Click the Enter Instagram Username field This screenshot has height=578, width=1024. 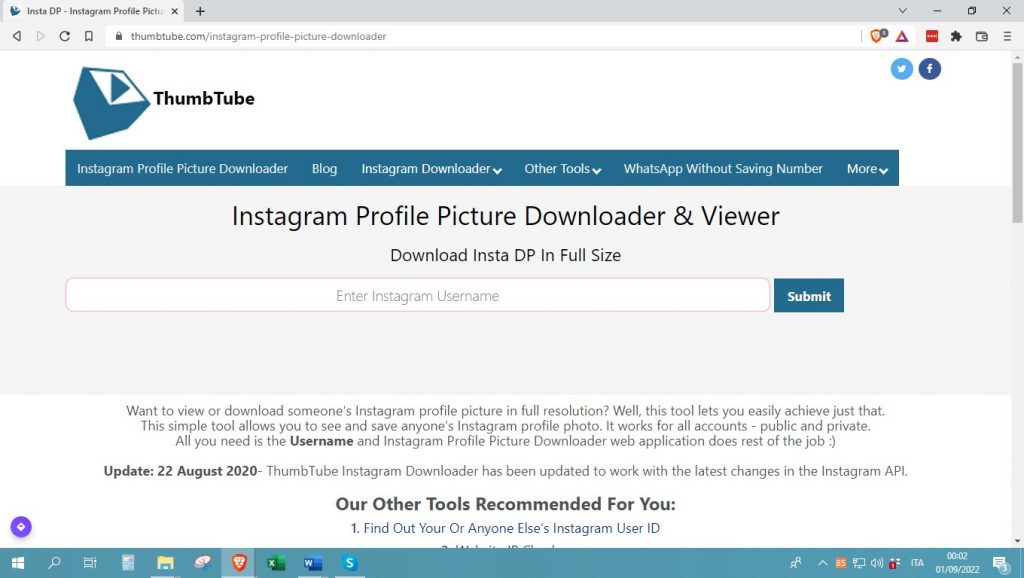[417, 296]
